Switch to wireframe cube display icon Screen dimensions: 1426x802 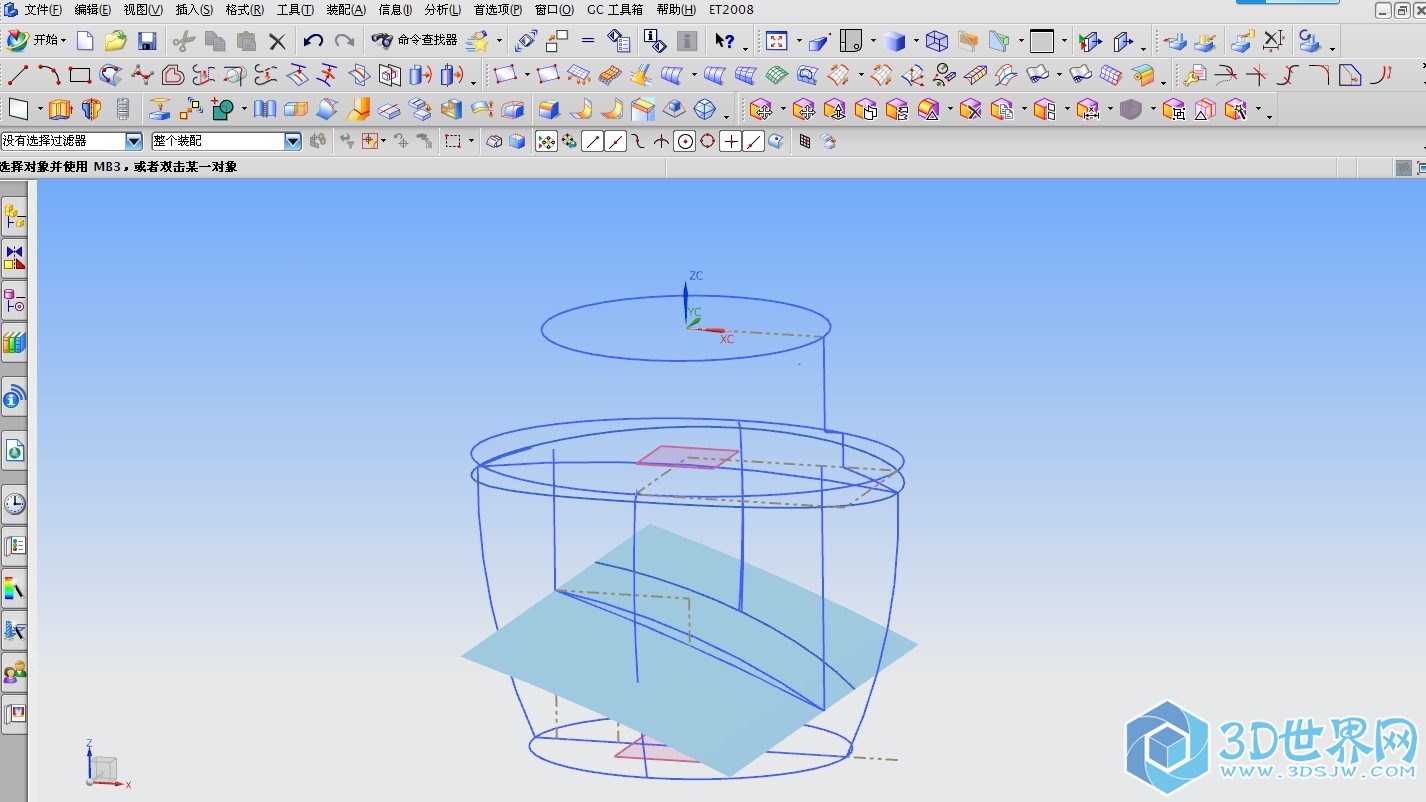pos(937,41)
